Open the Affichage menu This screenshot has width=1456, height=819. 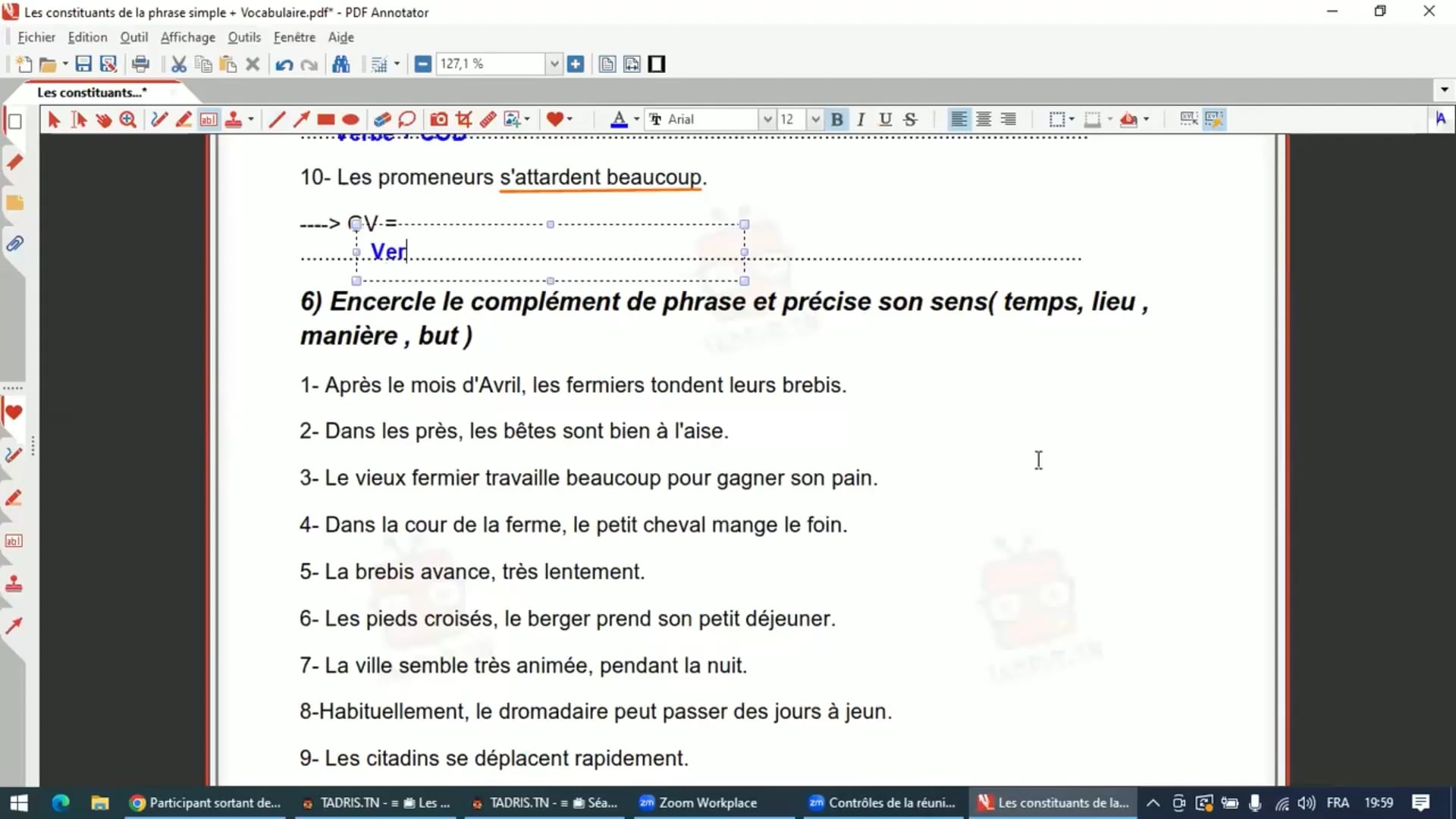[x=187, y=37]
